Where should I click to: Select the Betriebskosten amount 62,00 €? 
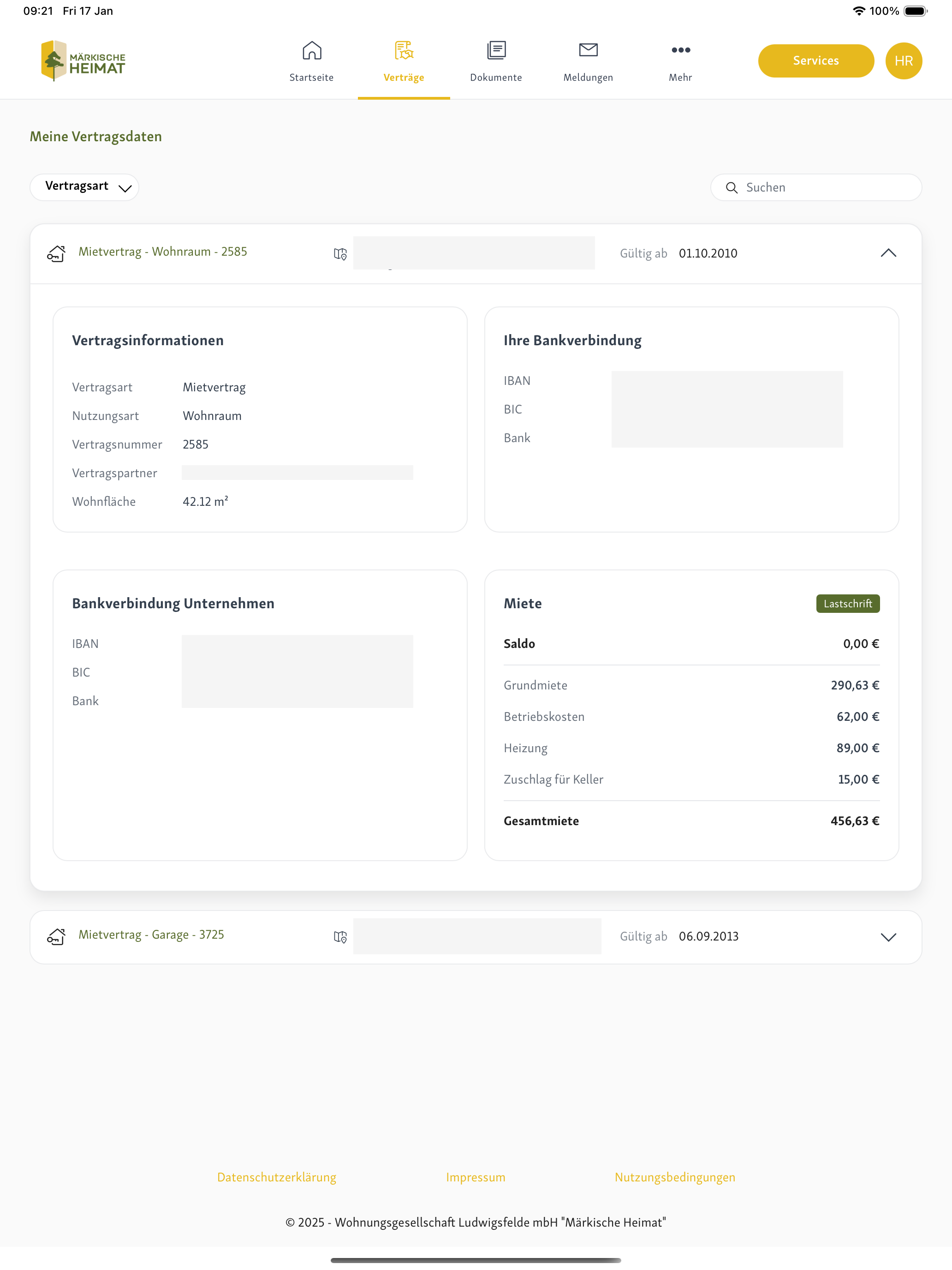click(x=857, y=717)
